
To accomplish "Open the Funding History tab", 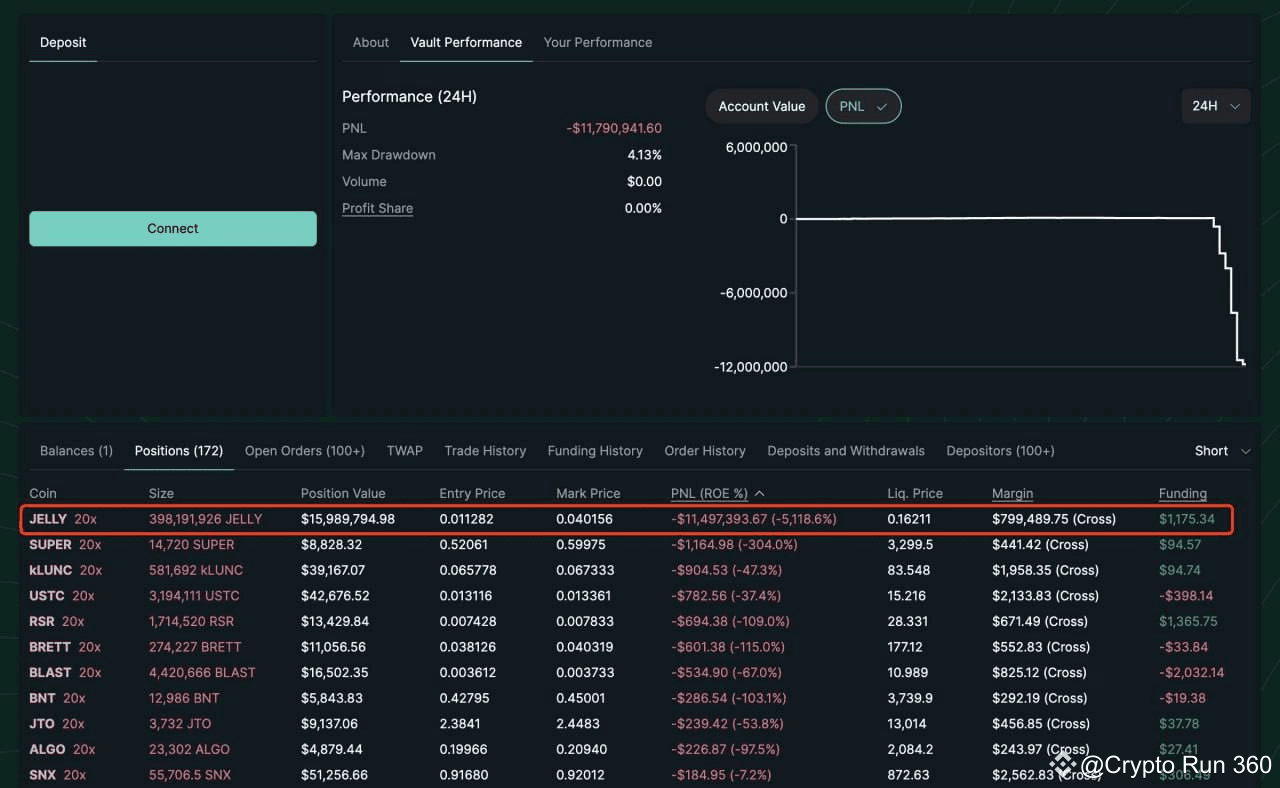I will coord(595,451).
